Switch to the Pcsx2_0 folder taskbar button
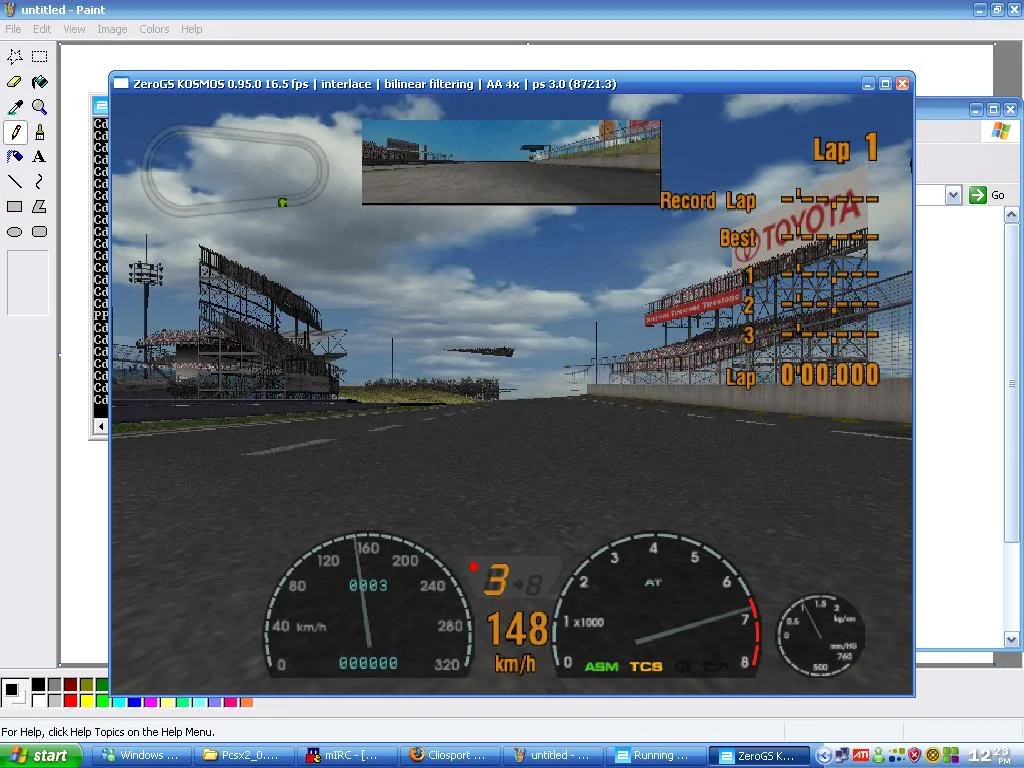 [x=242, y=756]
